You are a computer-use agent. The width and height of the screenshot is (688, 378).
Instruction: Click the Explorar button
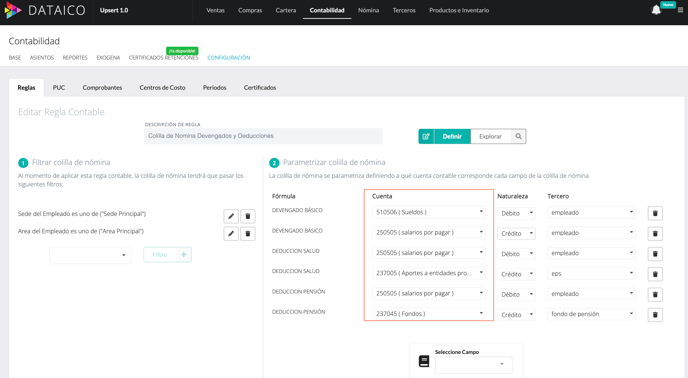[491, 137]
